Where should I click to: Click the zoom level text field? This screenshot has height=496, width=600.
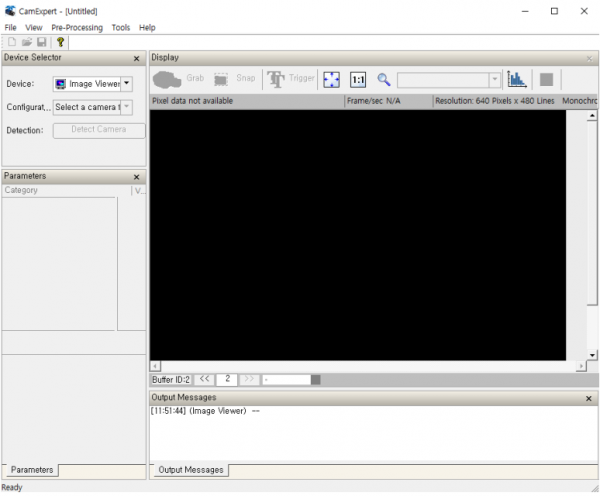(x=443, y=80)
